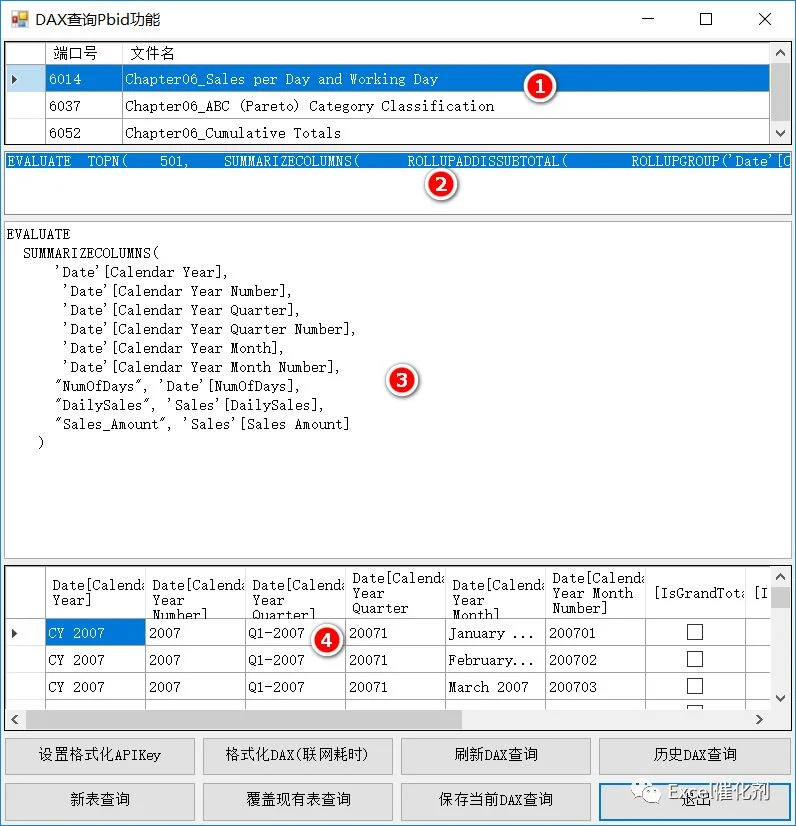Check IsGrandTotal box in February row
796x826 pixels.
pyautogui.click(x=695, y=659)
